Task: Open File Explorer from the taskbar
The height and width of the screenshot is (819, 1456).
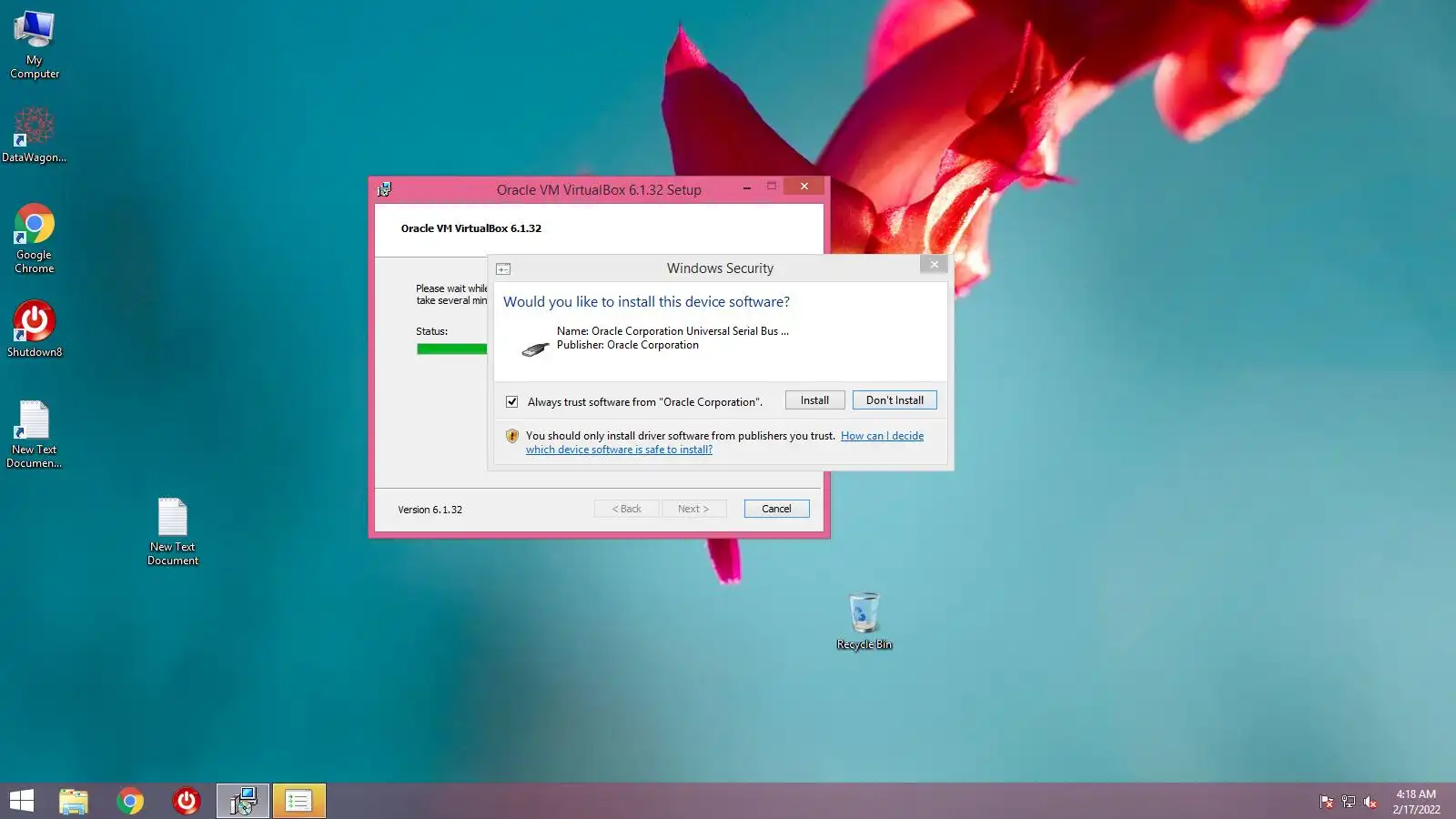Action: 74,801
